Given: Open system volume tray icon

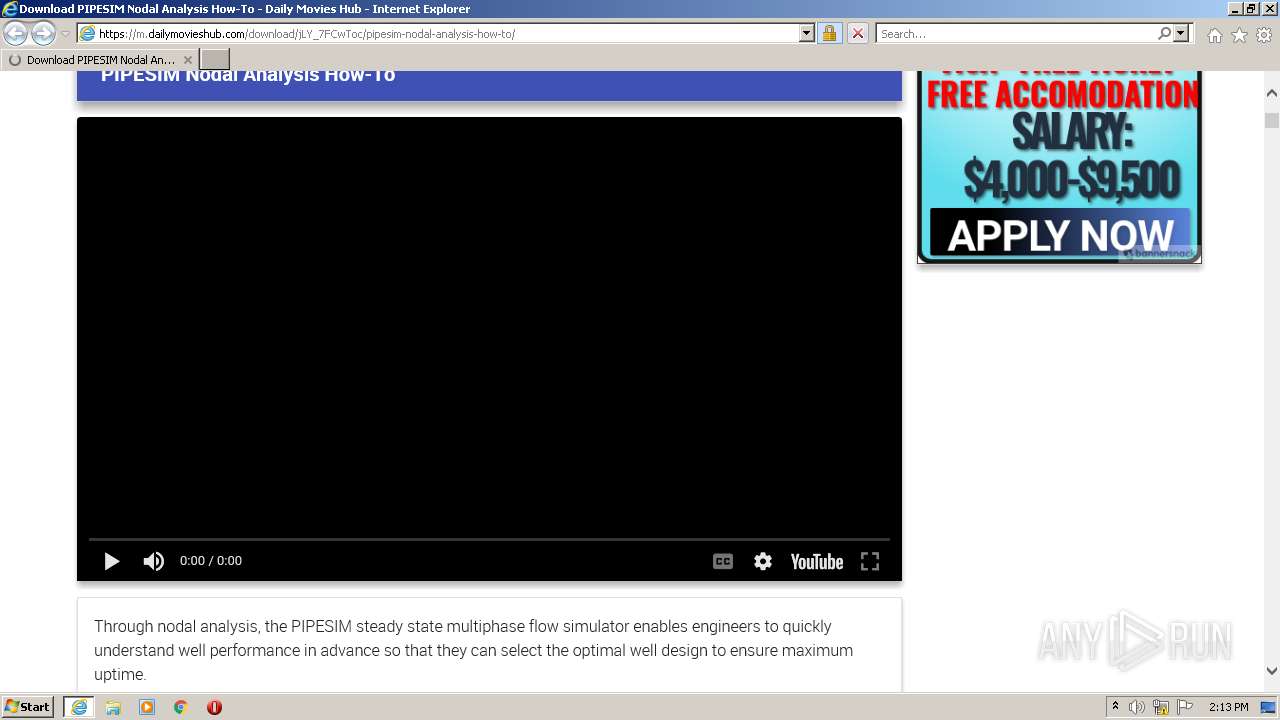Looking at the screenshot, I should [1137, 707].
